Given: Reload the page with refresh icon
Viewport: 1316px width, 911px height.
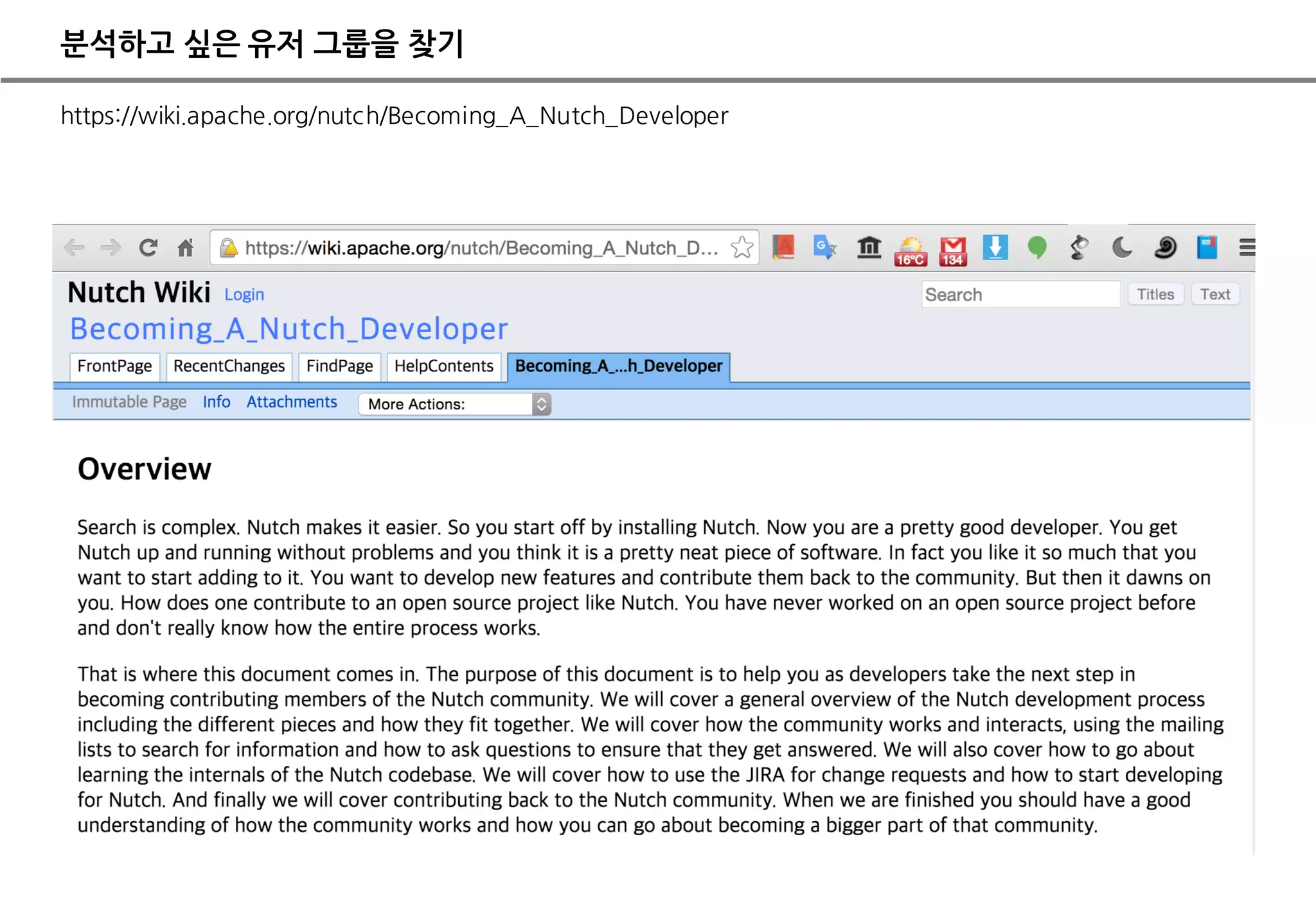Looking at the screenshot, I should pos(148,247).
